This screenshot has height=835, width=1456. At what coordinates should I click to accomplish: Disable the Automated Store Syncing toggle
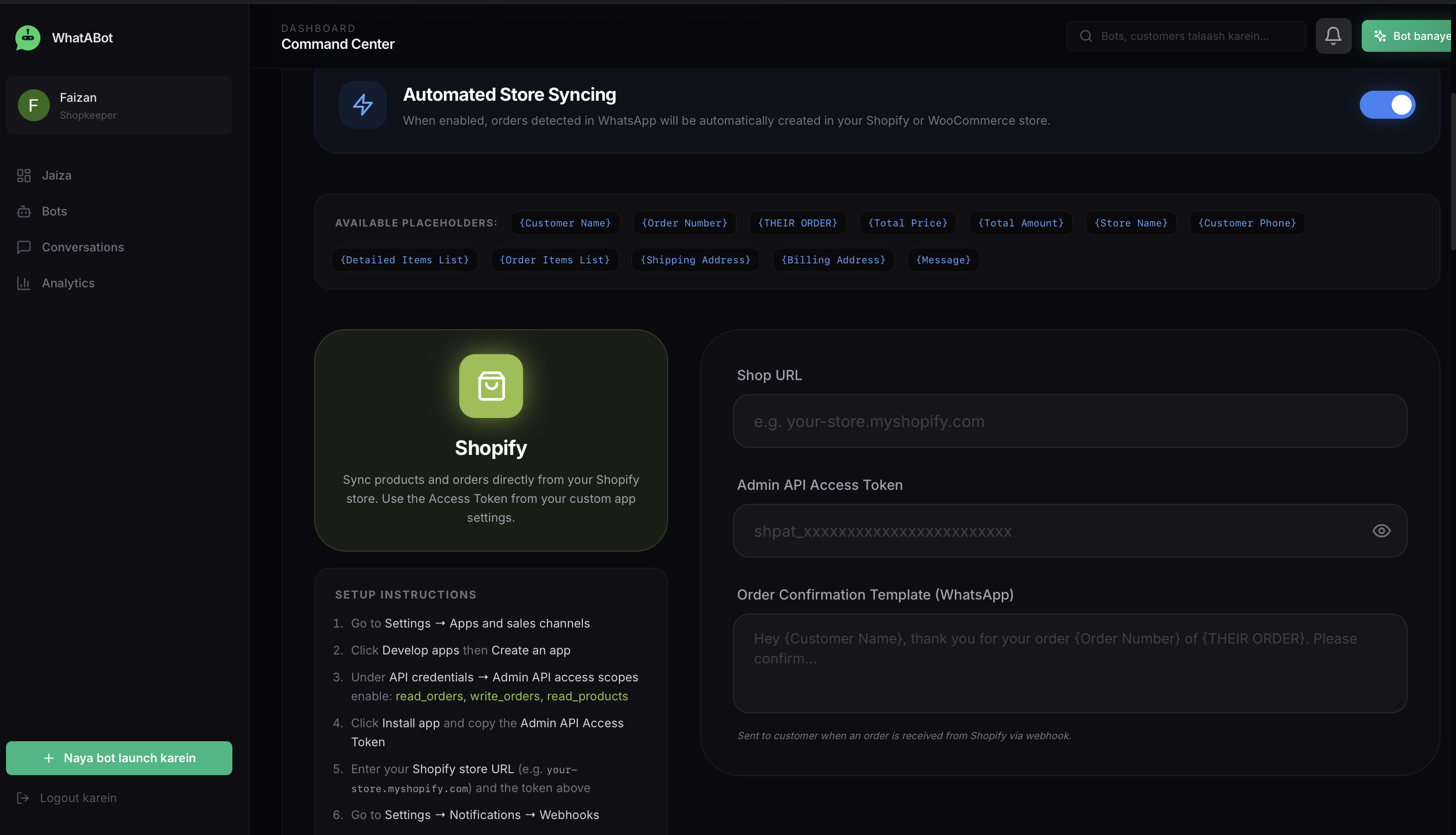(1387, 105)
